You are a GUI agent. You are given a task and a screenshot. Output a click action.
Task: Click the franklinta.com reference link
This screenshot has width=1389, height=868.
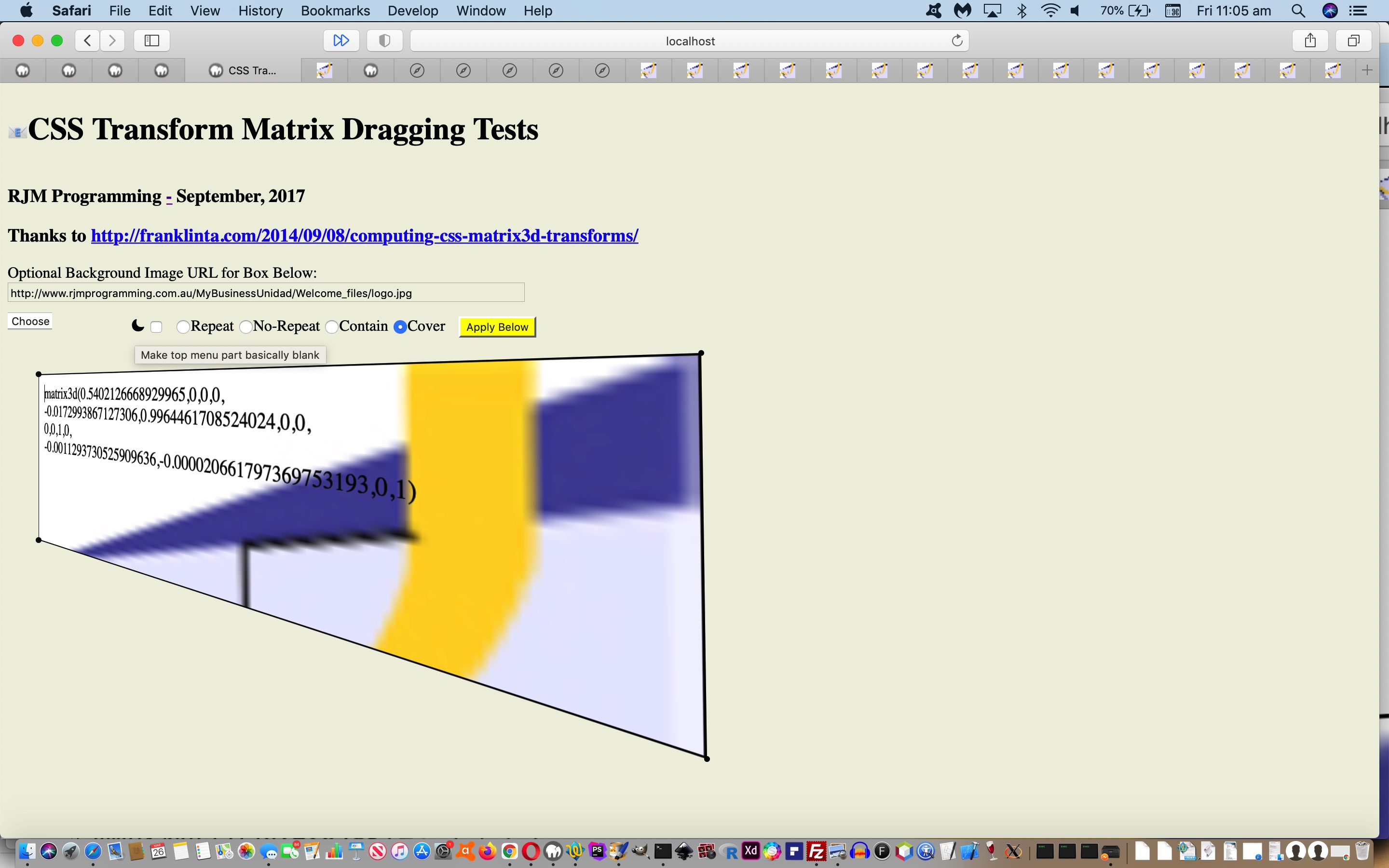coord(365,236)
